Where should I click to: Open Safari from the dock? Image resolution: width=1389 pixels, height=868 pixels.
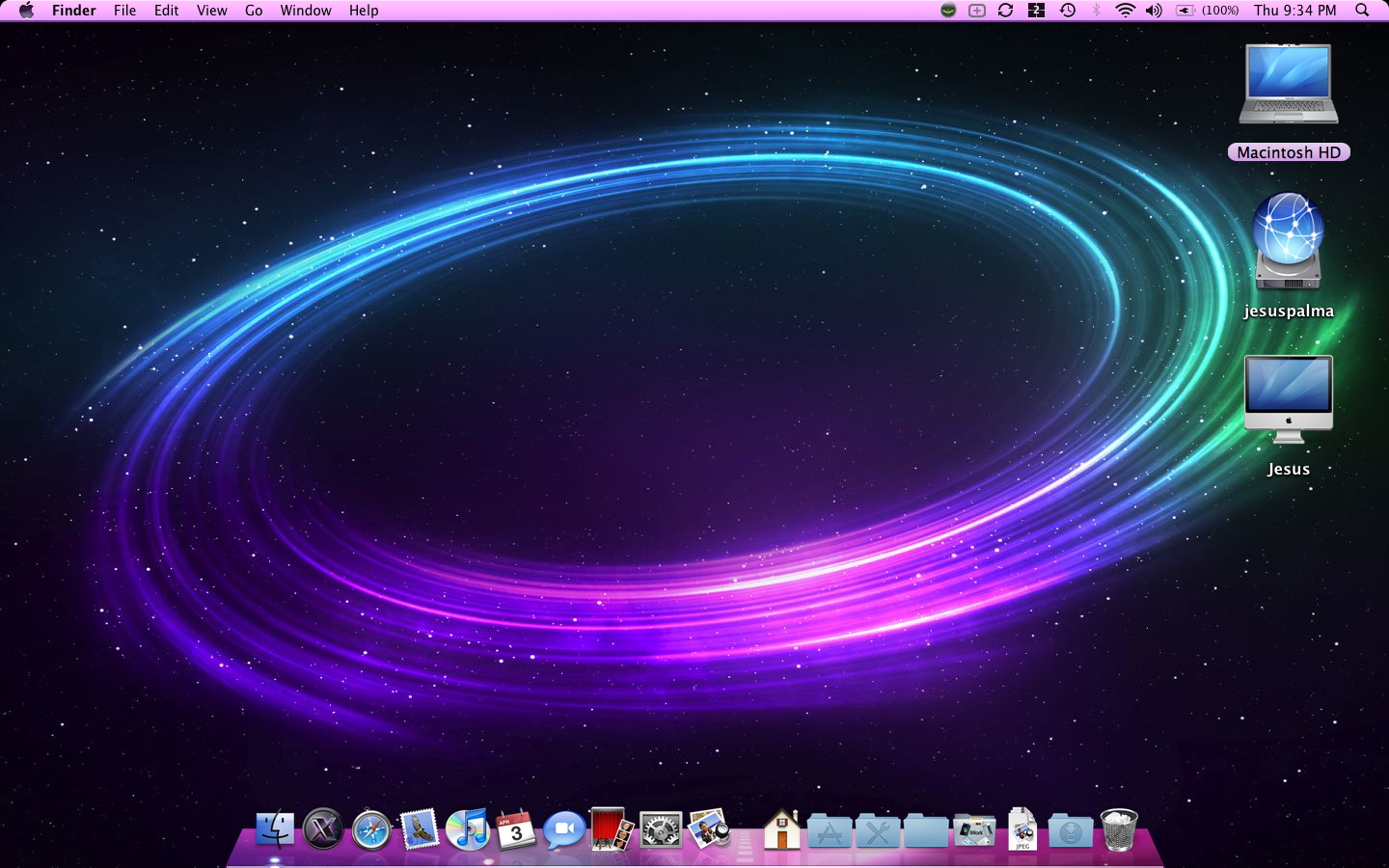pos(371,829)
